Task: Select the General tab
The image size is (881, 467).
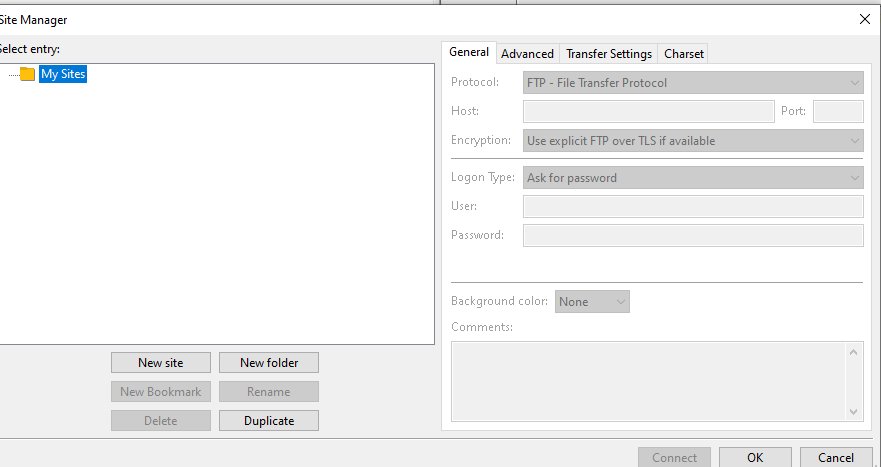Action: click(469, 52)
